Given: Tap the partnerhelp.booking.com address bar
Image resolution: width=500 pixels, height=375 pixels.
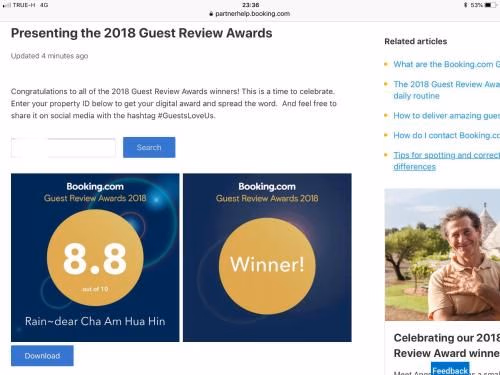Looking at the screenshot, I should [250, 14].
